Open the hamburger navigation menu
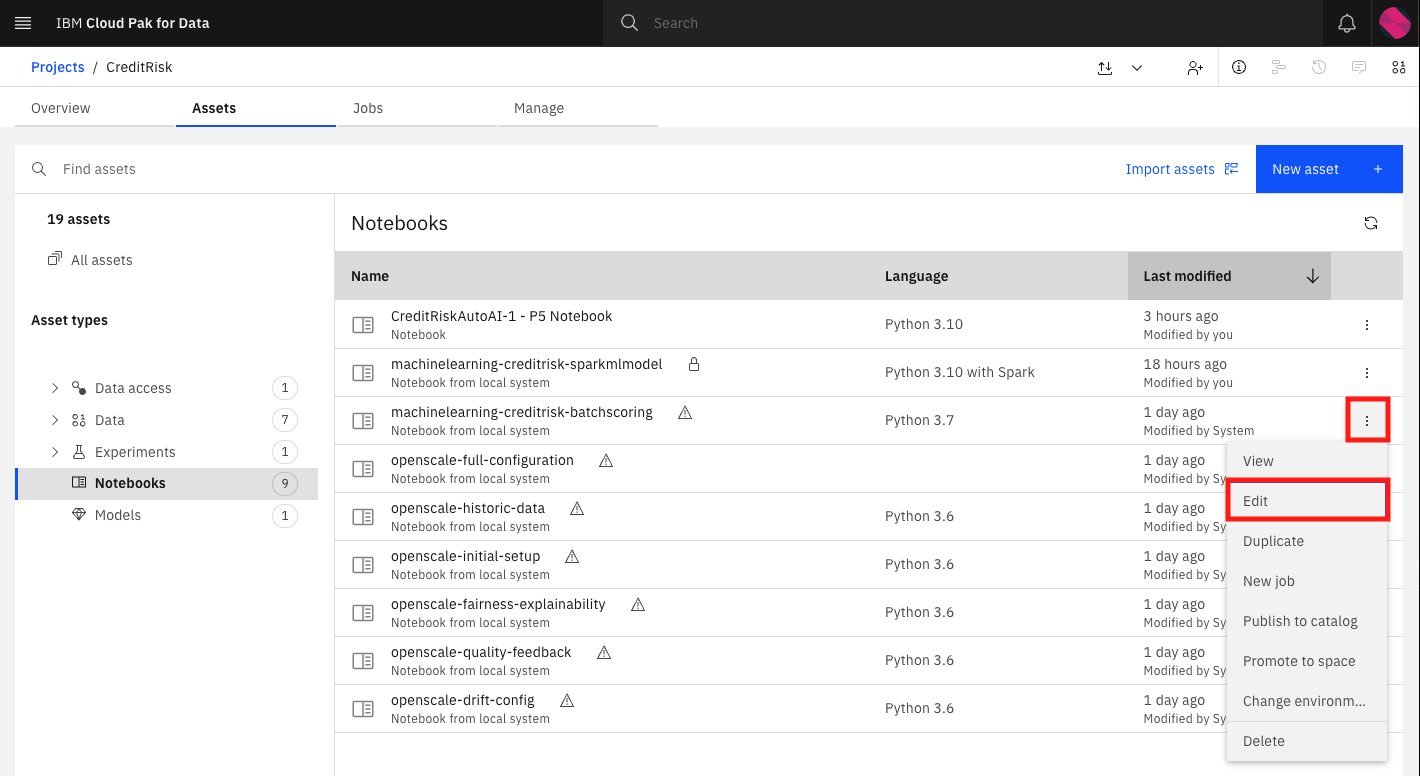This screenshot has width=1420, height=776. (23, 23)
